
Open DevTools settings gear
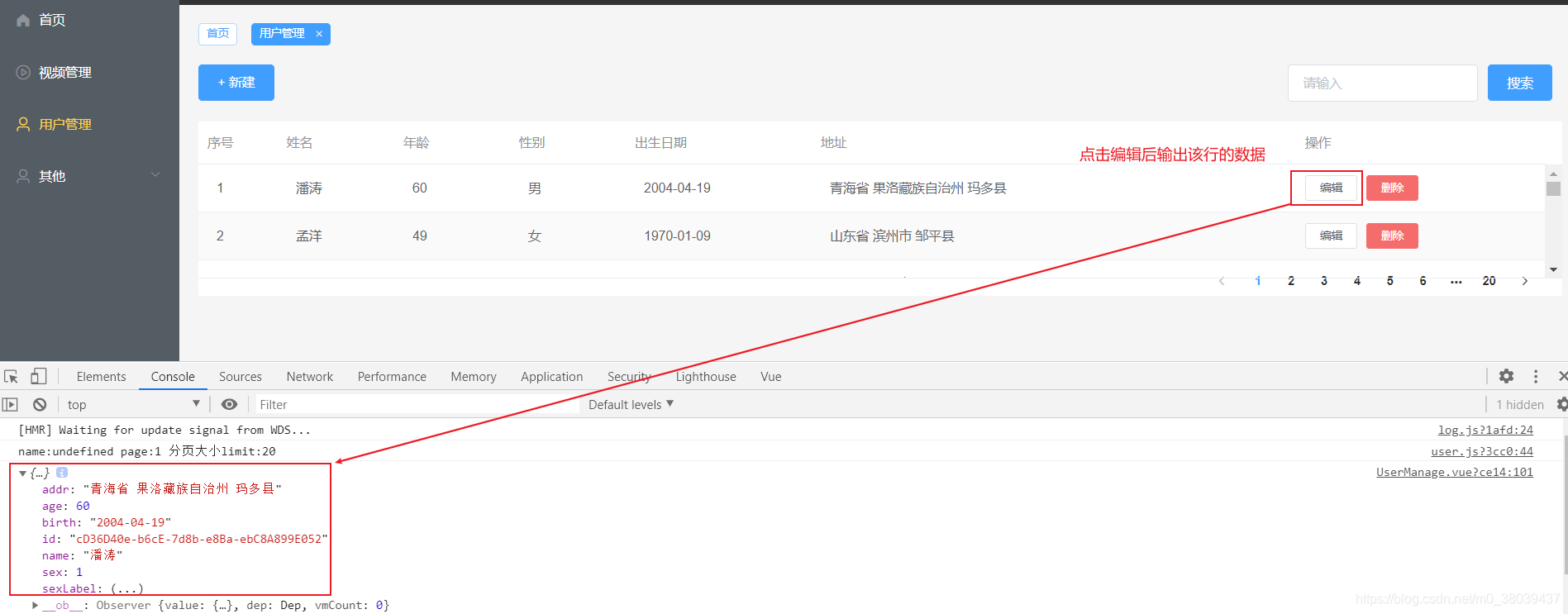coord(1506,376)
